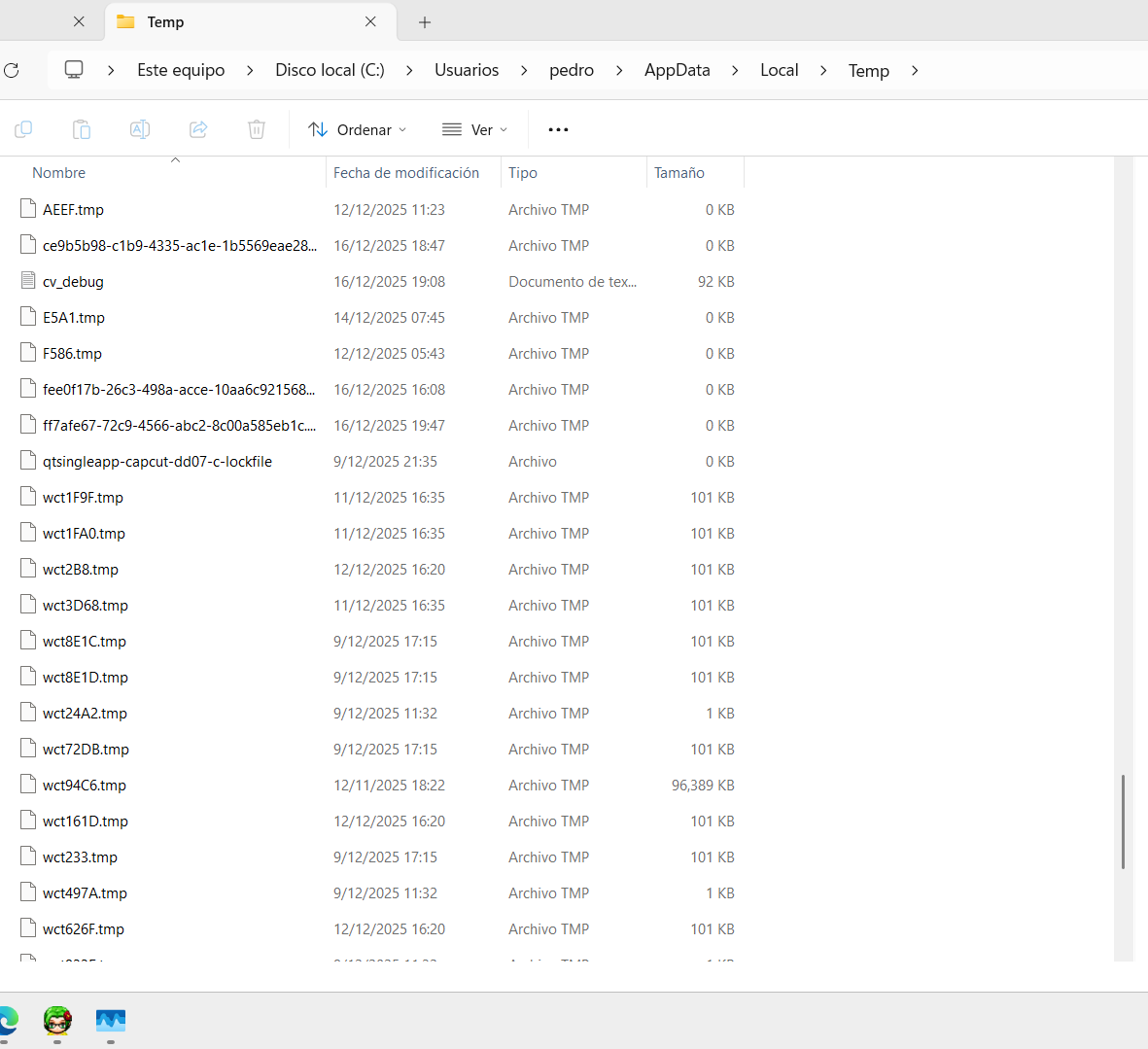Image resolution: width=1148 pixels, height=1049 pixels.
Task: Click Temp in the breadcrumb path
Action: point(869,71)
